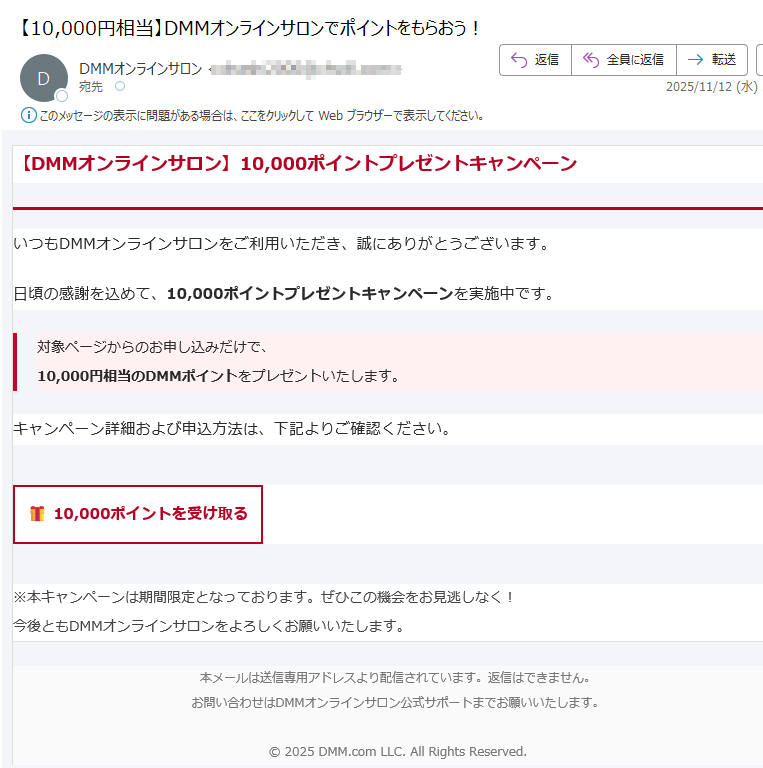Click the line 日頃の感謝を込めて
Viewport: 763px width, 768px height.
[x=284, y=294]
